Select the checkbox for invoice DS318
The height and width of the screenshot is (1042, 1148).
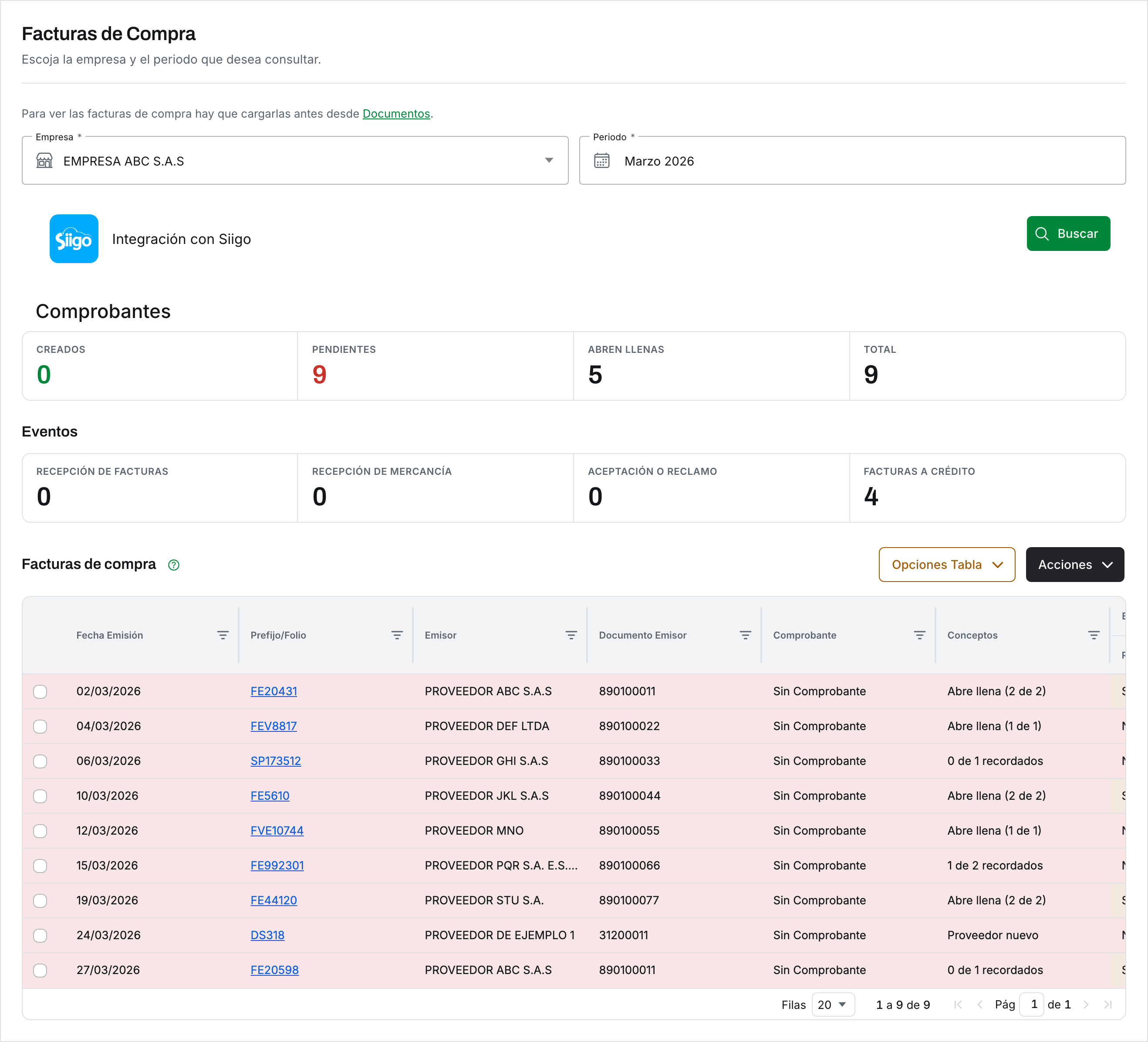pos(40,935)
